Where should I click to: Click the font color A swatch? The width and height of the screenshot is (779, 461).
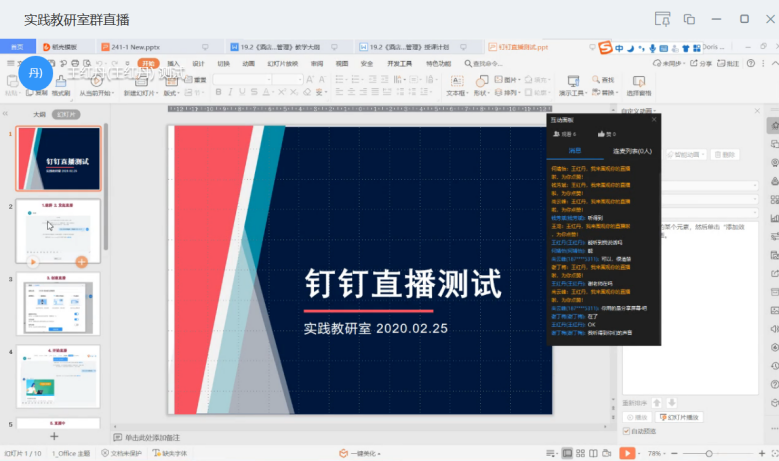click(x=266, y=92)
